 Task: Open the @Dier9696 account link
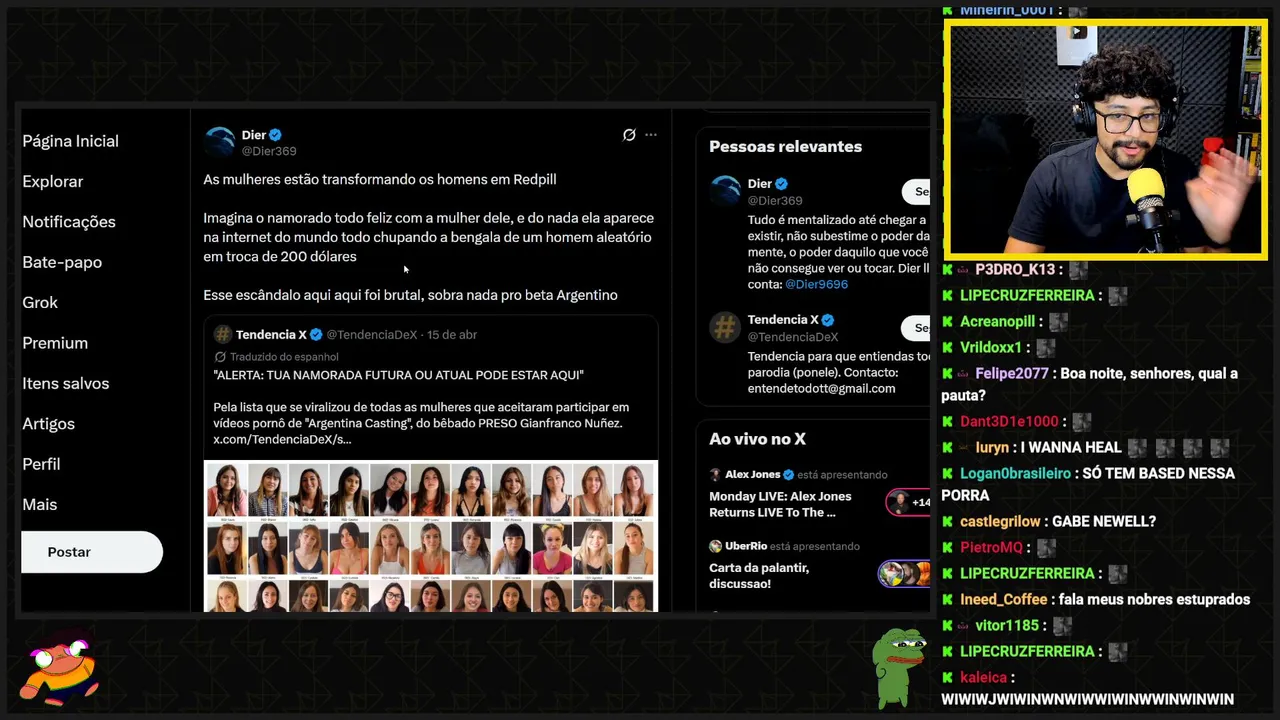point(816,284)
